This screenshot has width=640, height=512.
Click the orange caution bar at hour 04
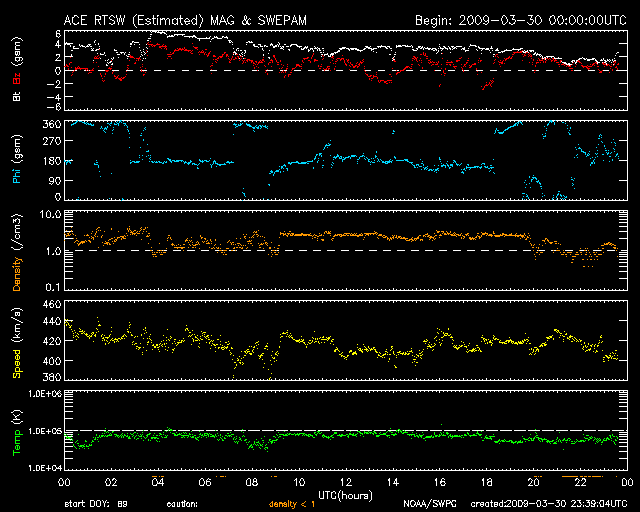[x=158, y=476]
